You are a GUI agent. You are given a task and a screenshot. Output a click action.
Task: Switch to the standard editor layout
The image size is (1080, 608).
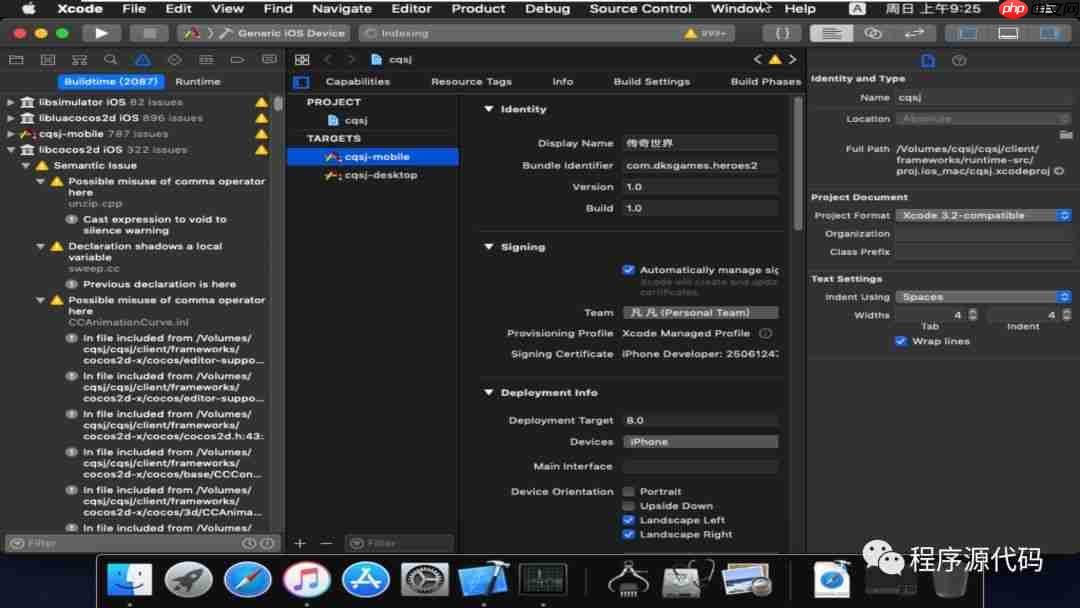[831, 33]
